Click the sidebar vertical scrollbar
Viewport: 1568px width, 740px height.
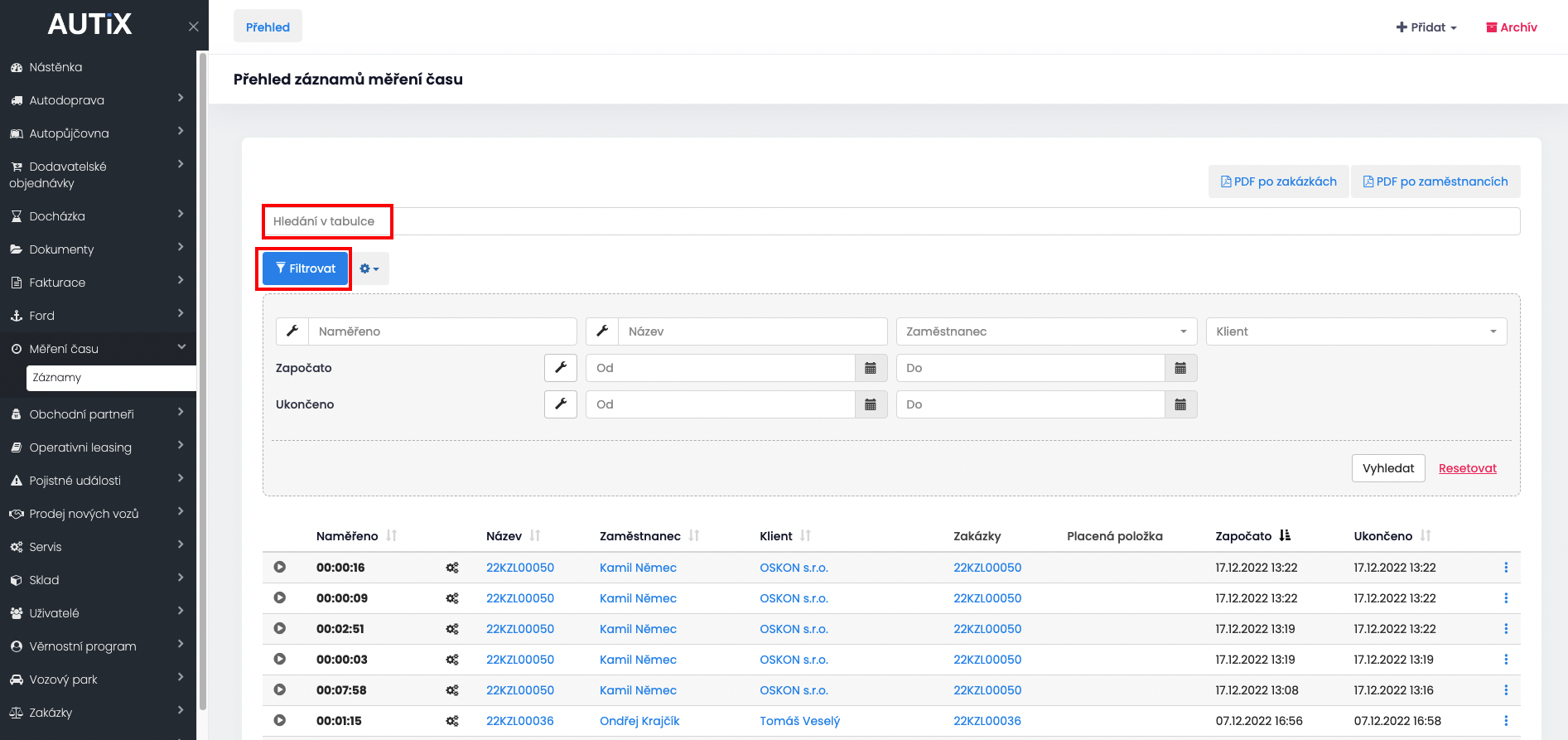202,381
